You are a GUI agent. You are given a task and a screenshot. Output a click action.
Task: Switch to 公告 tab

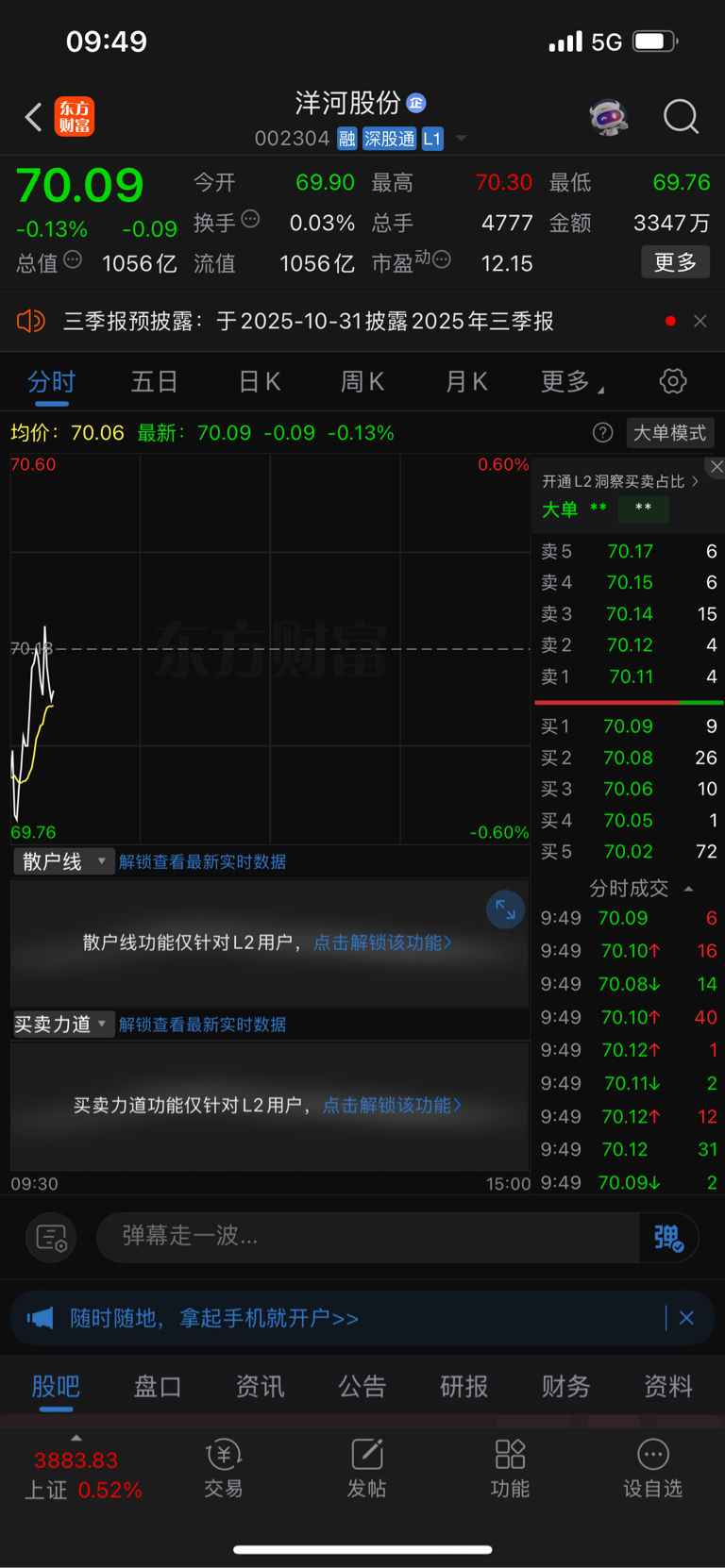pyautogui.click(x=362, y=1387)
